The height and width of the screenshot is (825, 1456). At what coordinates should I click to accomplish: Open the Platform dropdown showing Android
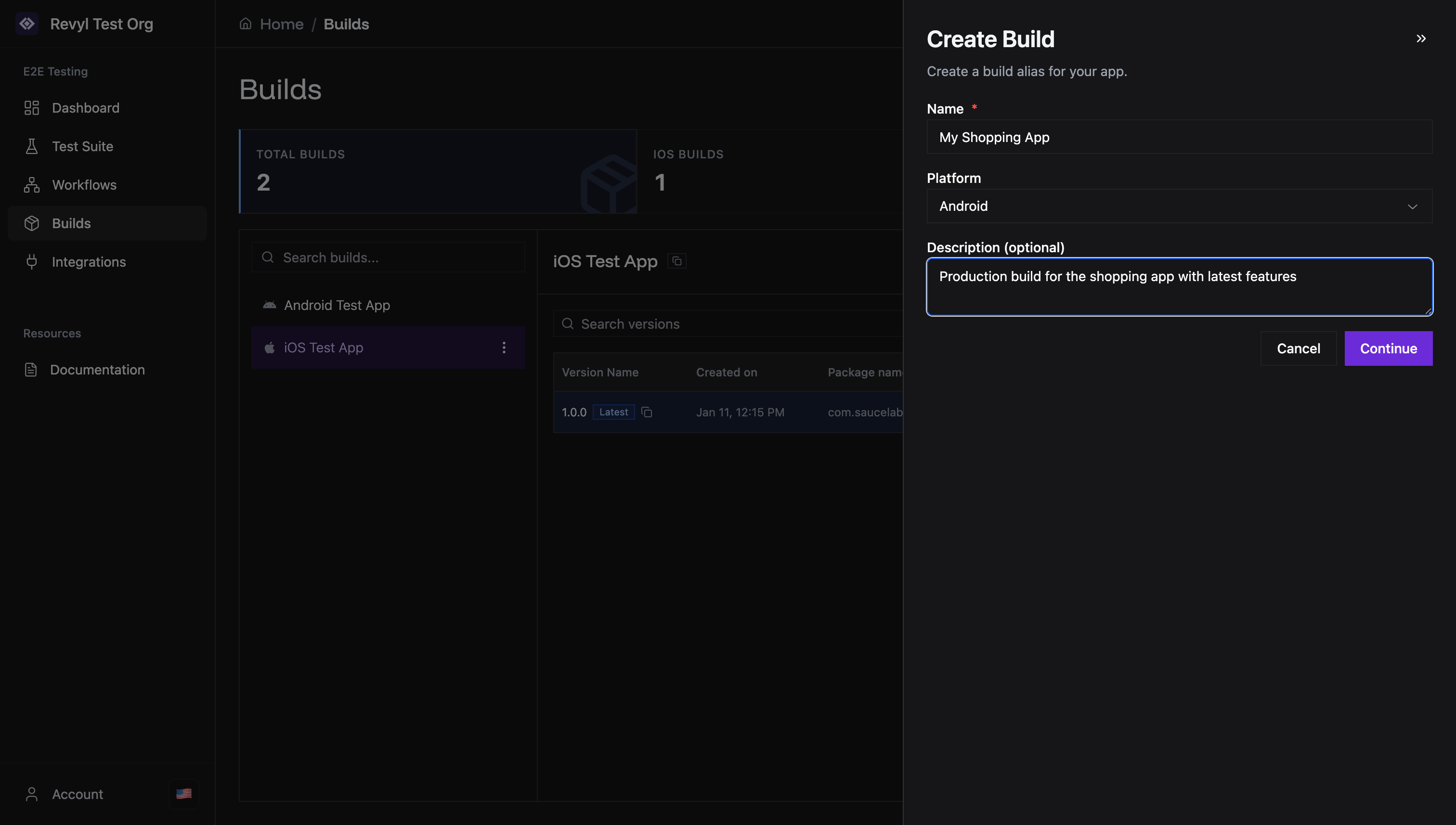click(x=1178, y=206)
